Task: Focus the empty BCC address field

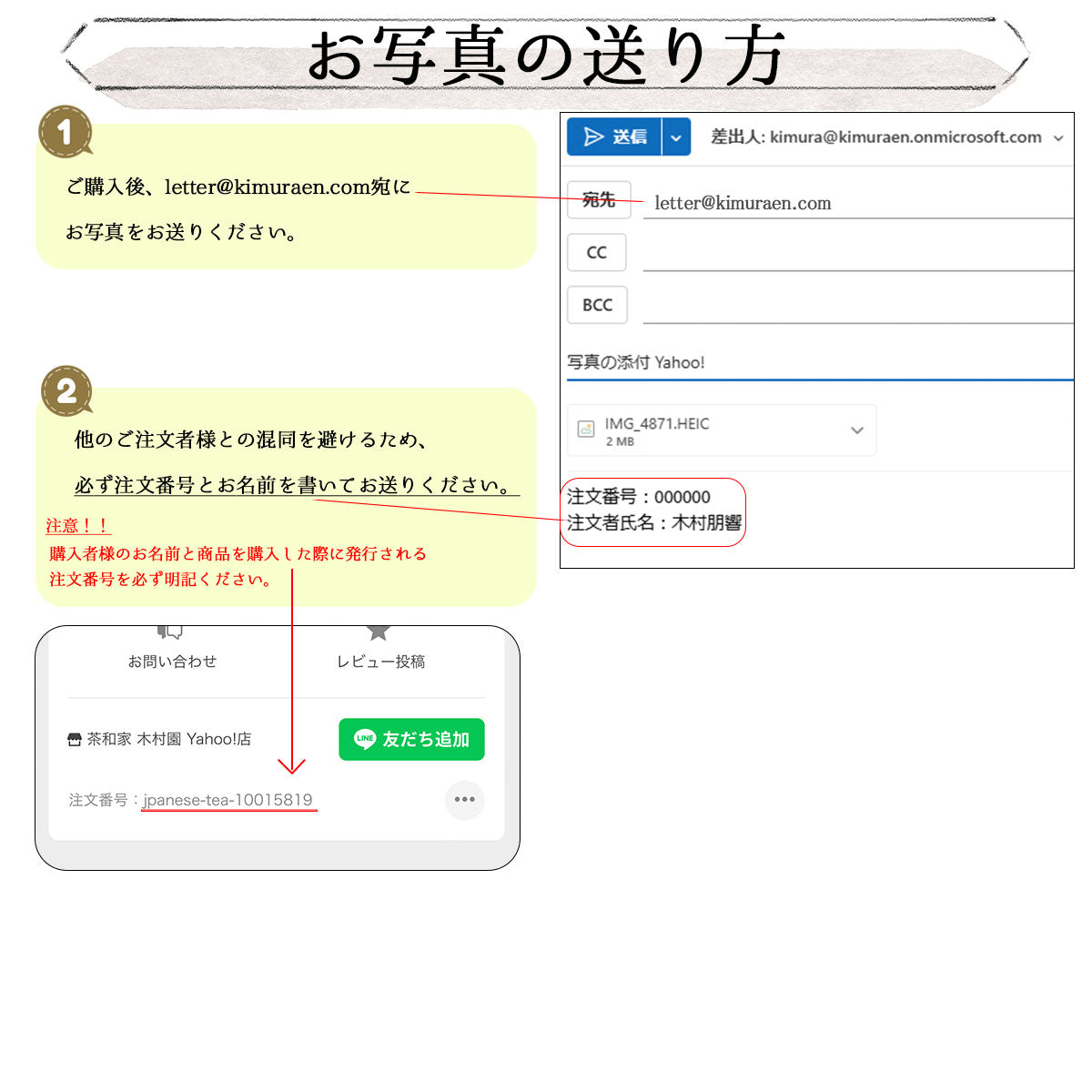Action: pyautogui.click(x=855, y=308)
